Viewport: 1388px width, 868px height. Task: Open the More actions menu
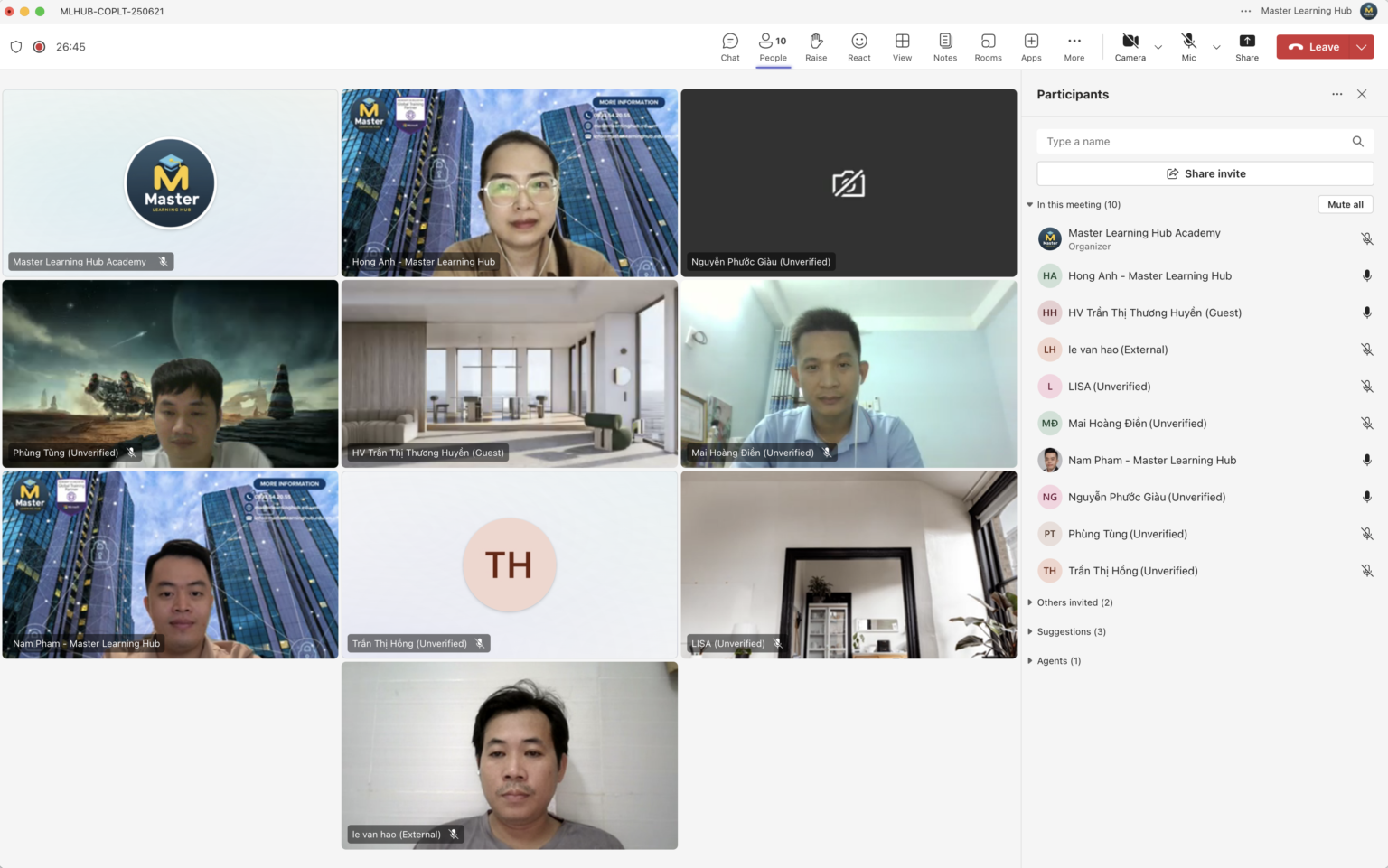pos(1074,46)
